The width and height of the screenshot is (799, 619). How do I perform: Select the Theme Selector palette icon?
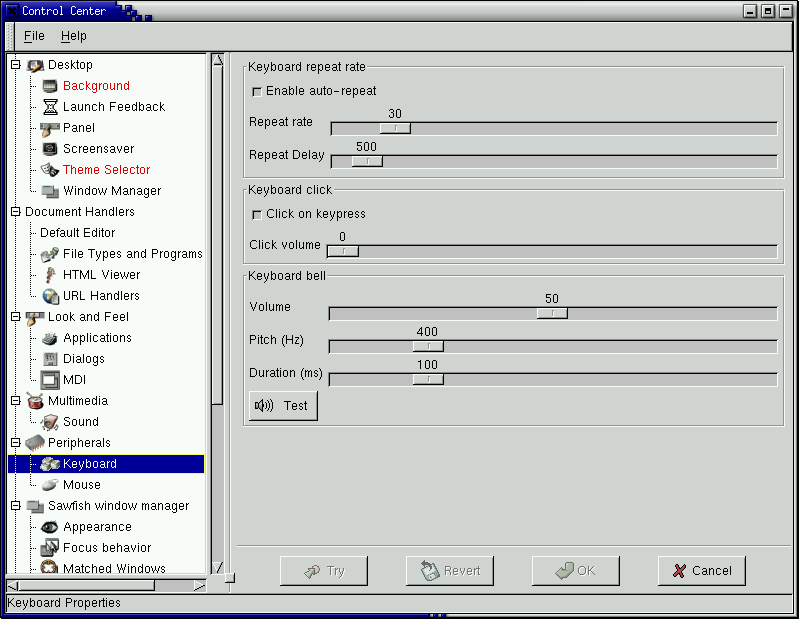(50, 170)
